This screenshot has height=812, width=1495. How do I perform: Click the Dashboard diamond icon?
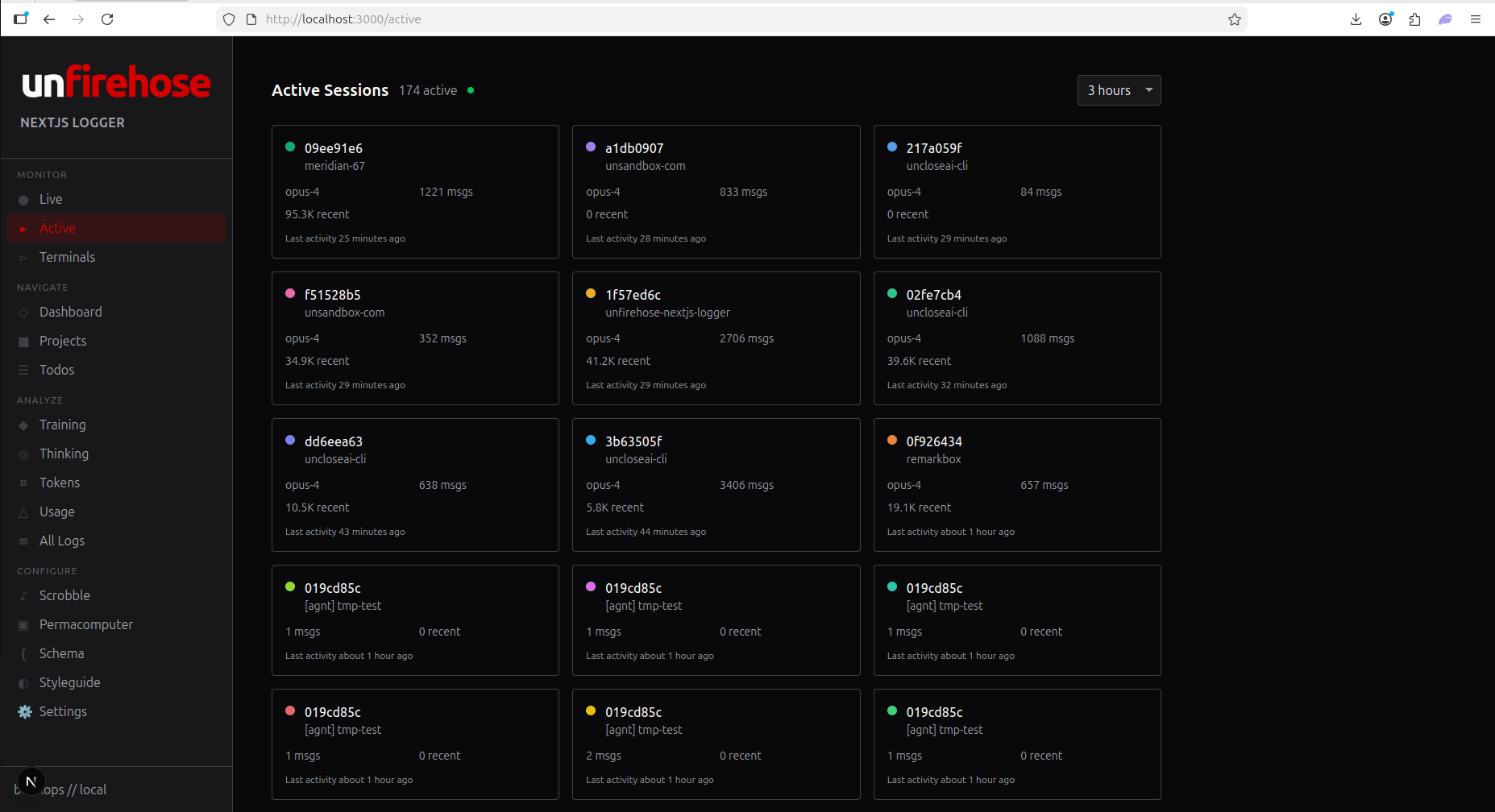point(23,313)
